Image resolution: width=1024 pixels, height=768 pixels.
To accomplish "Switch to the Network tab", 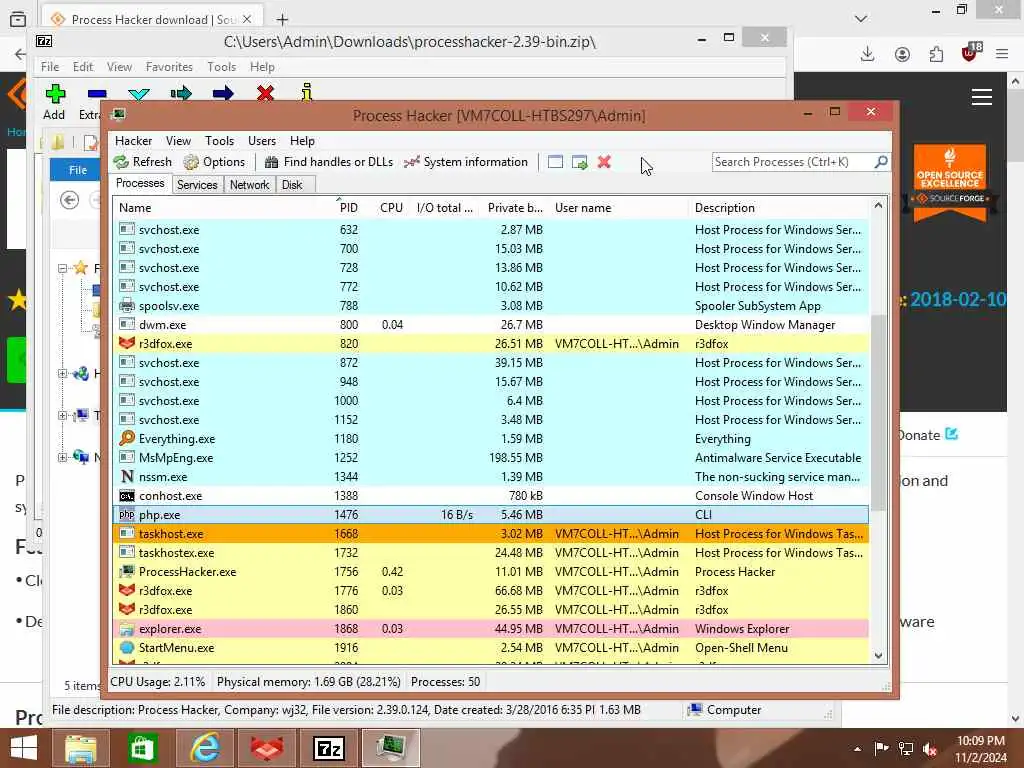I will 249,185.
